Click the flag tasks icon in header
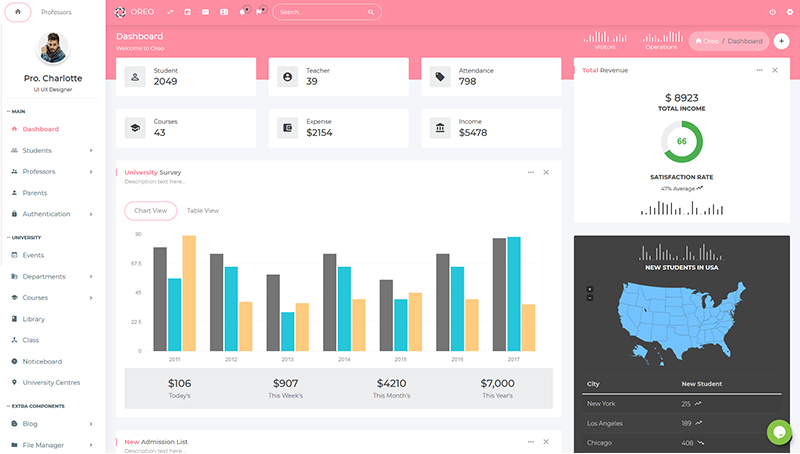The image size is (800, 454). point(260,12)
